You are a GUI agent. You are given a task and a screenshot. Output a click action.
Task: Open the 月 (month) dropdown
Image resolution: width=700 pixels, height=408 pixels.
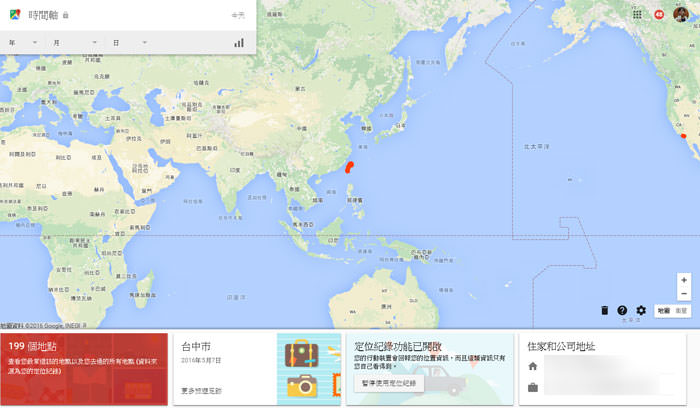75,43
